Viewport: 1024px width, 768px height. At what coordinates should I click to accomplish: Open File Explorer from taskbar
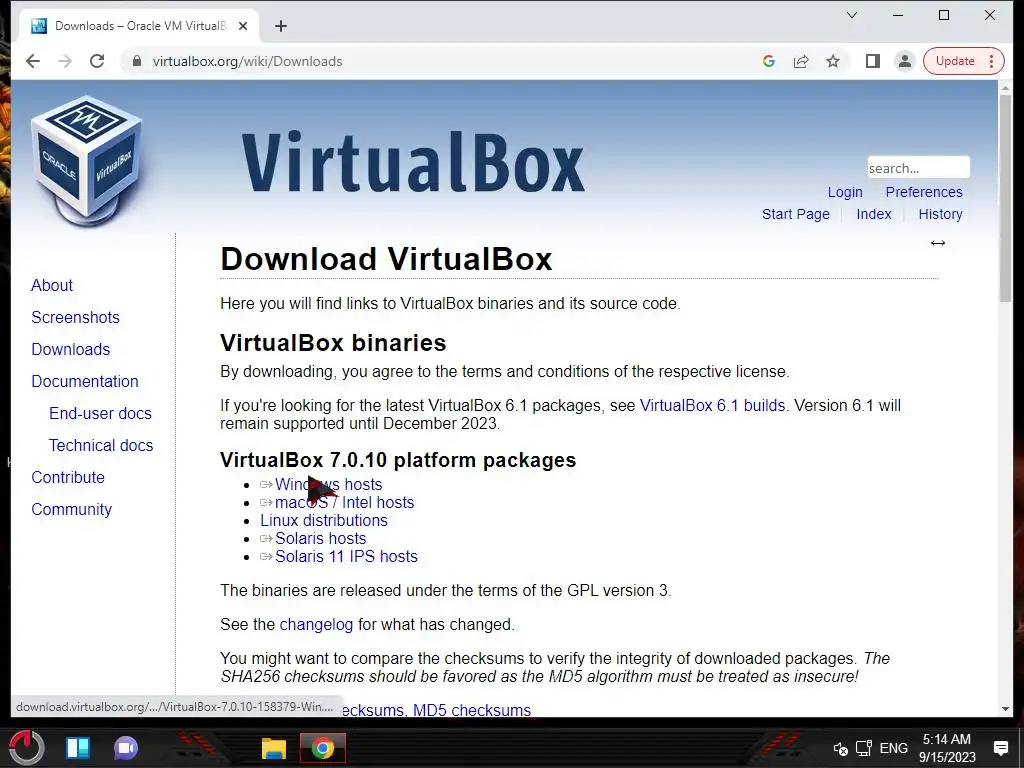tap(274, 748)
